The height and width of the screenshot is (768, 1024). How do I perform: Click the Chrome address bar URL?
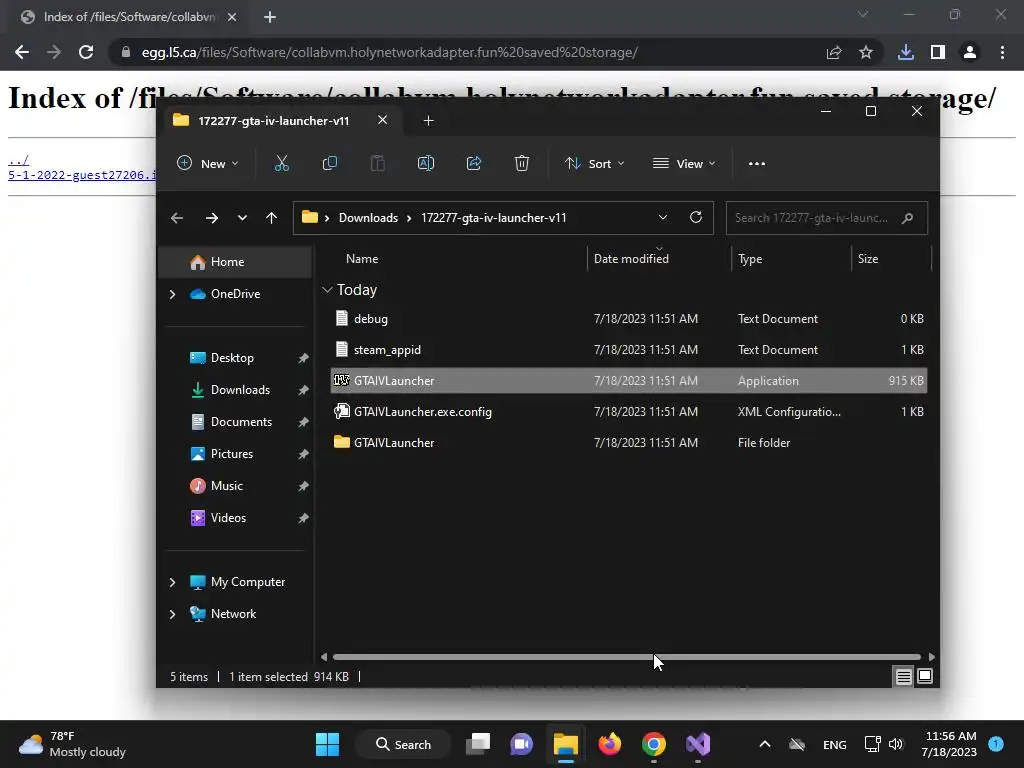point(389,52)
